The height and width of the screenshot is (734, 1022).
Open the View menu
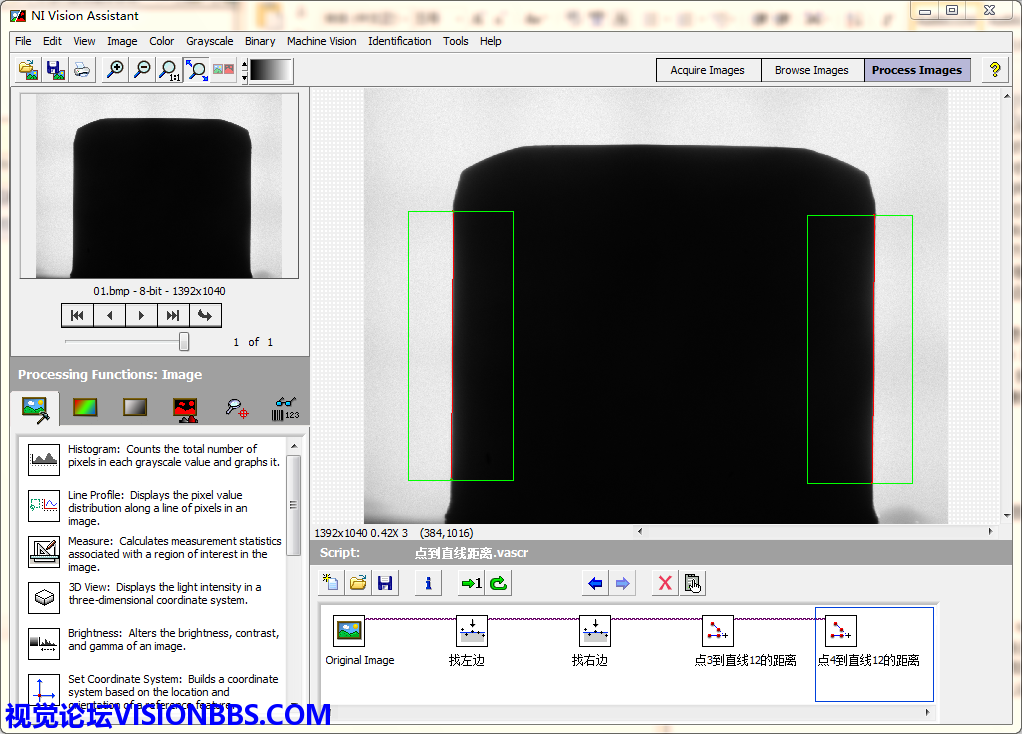click(x=84, y=41)
